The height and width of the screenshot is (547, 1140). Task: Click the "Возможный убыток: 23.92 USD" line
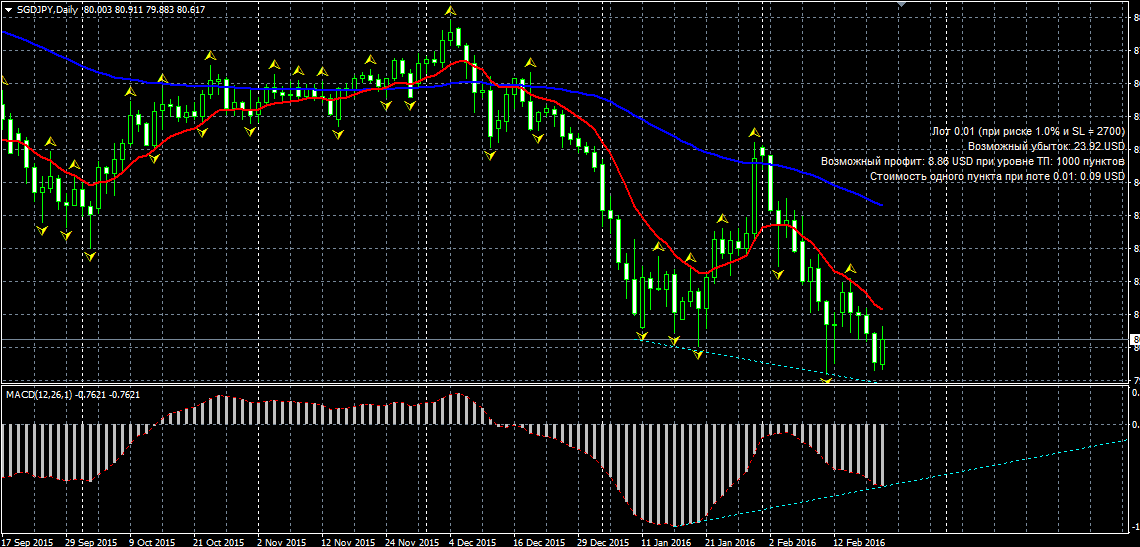[x=1046, y=147]
